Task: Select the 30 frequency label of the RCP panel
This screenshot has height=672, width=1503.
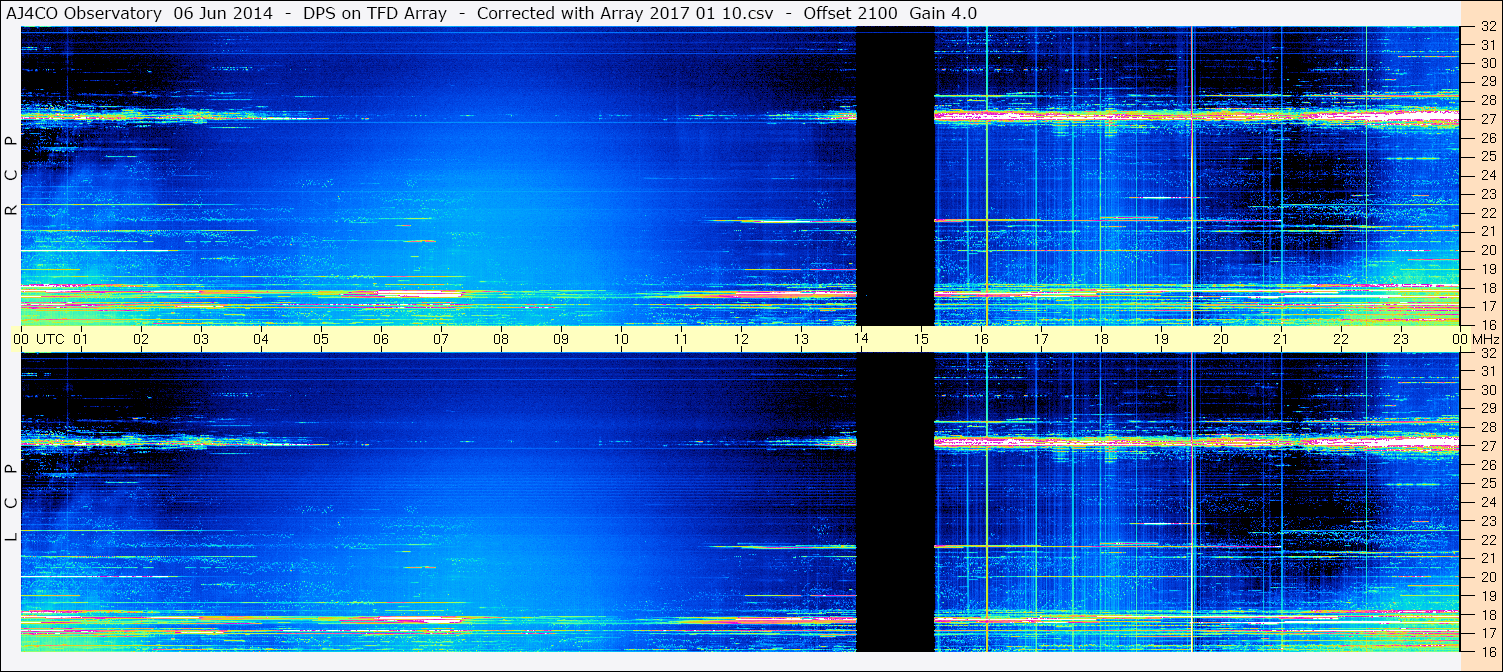Action: 1487,64
